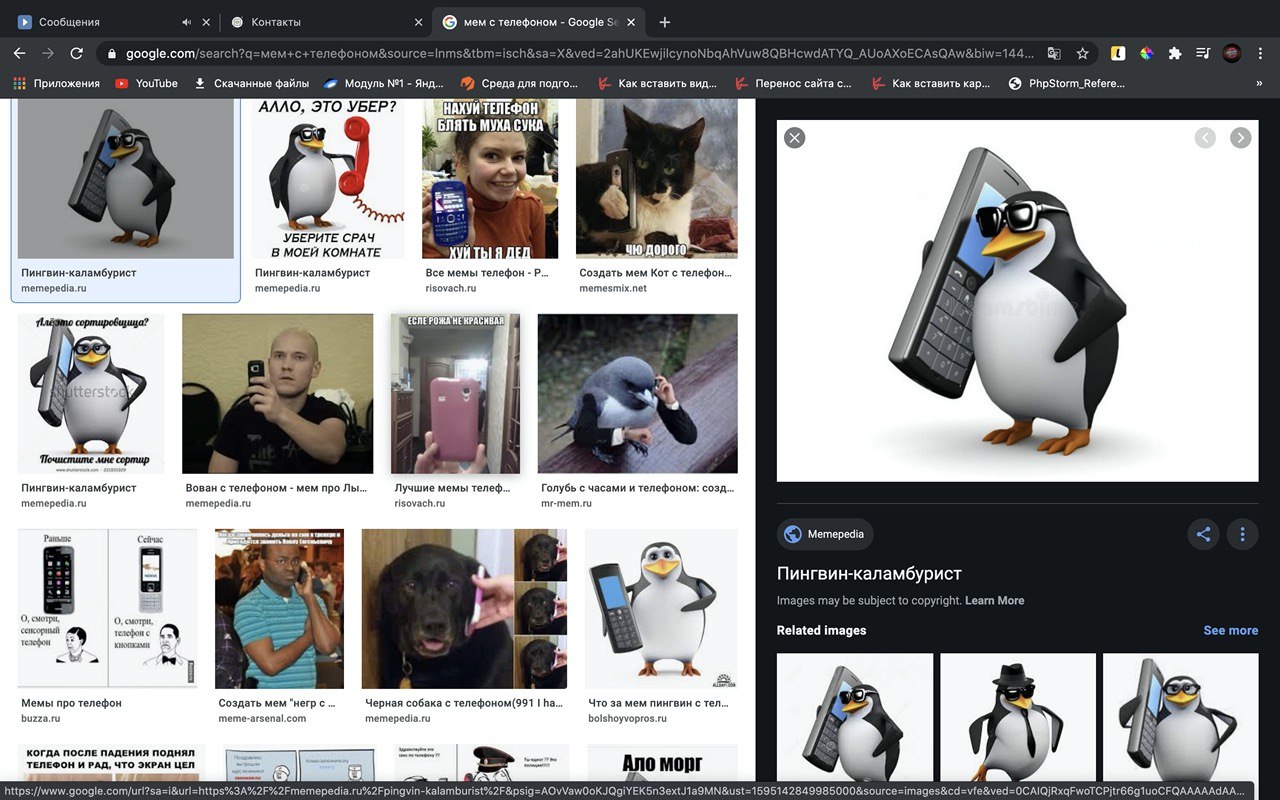The image size is (1280, 800).
Task: Reload the current page
Action: [x=76, y=53]
